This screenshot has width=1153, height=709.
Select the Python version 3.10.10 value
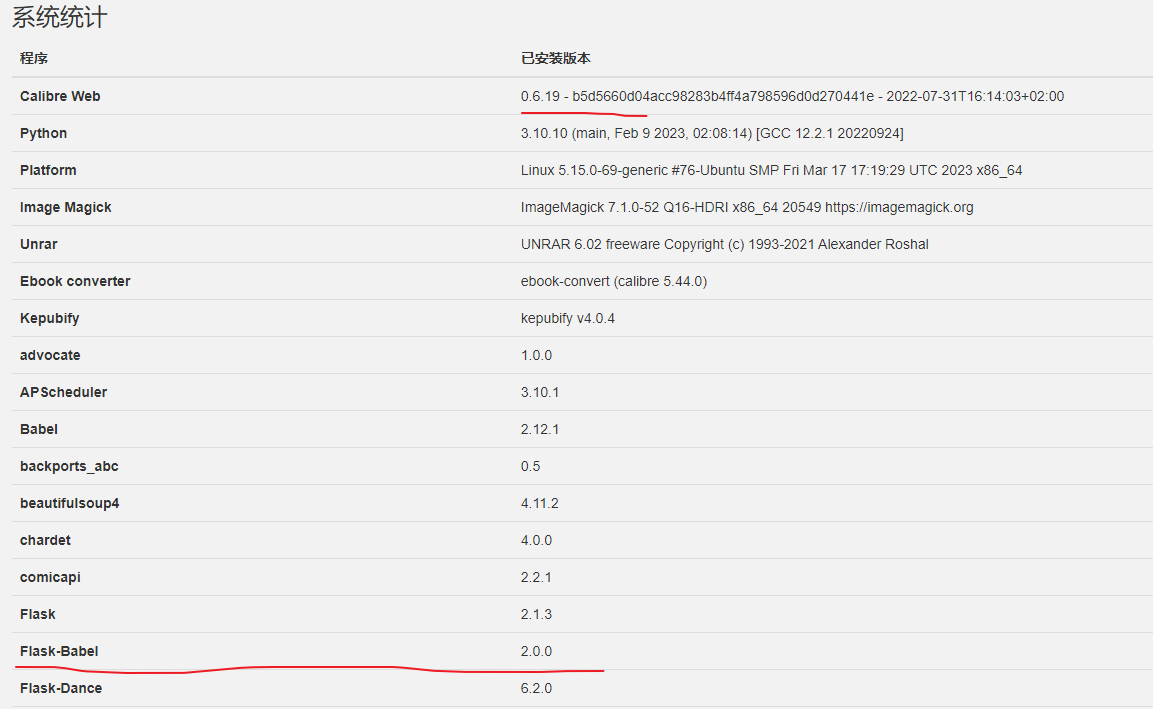712,133
